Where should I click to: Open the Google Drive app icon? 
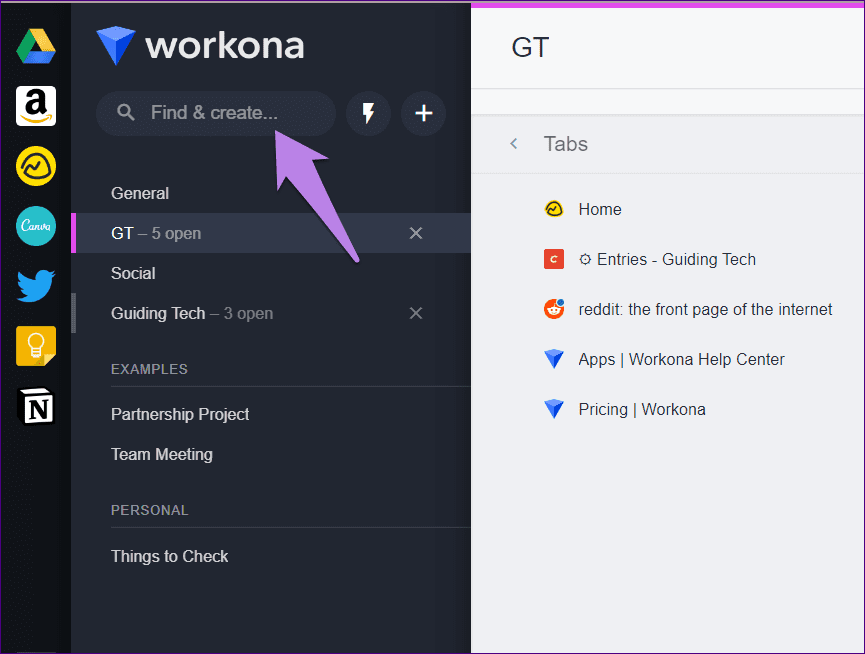[x=36, y=46]
